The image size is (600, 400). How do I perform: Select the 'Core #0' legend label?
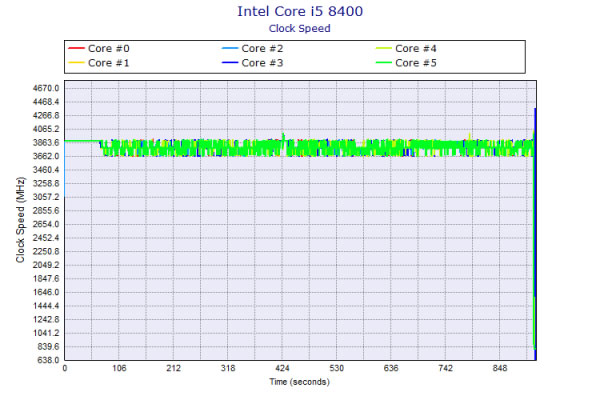point(109,49)
